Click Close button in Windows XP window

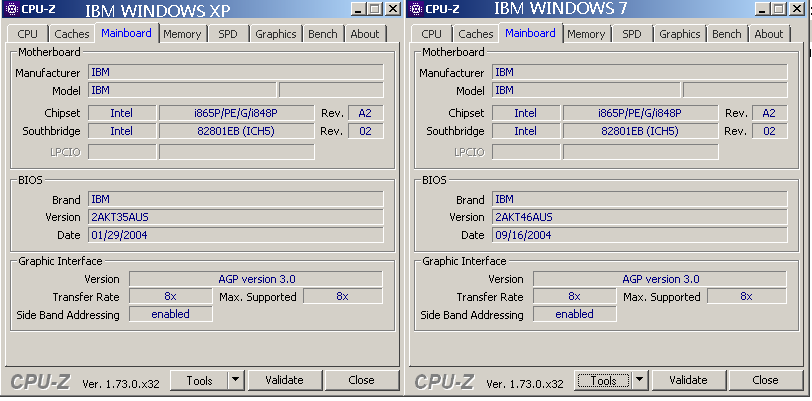361,380
